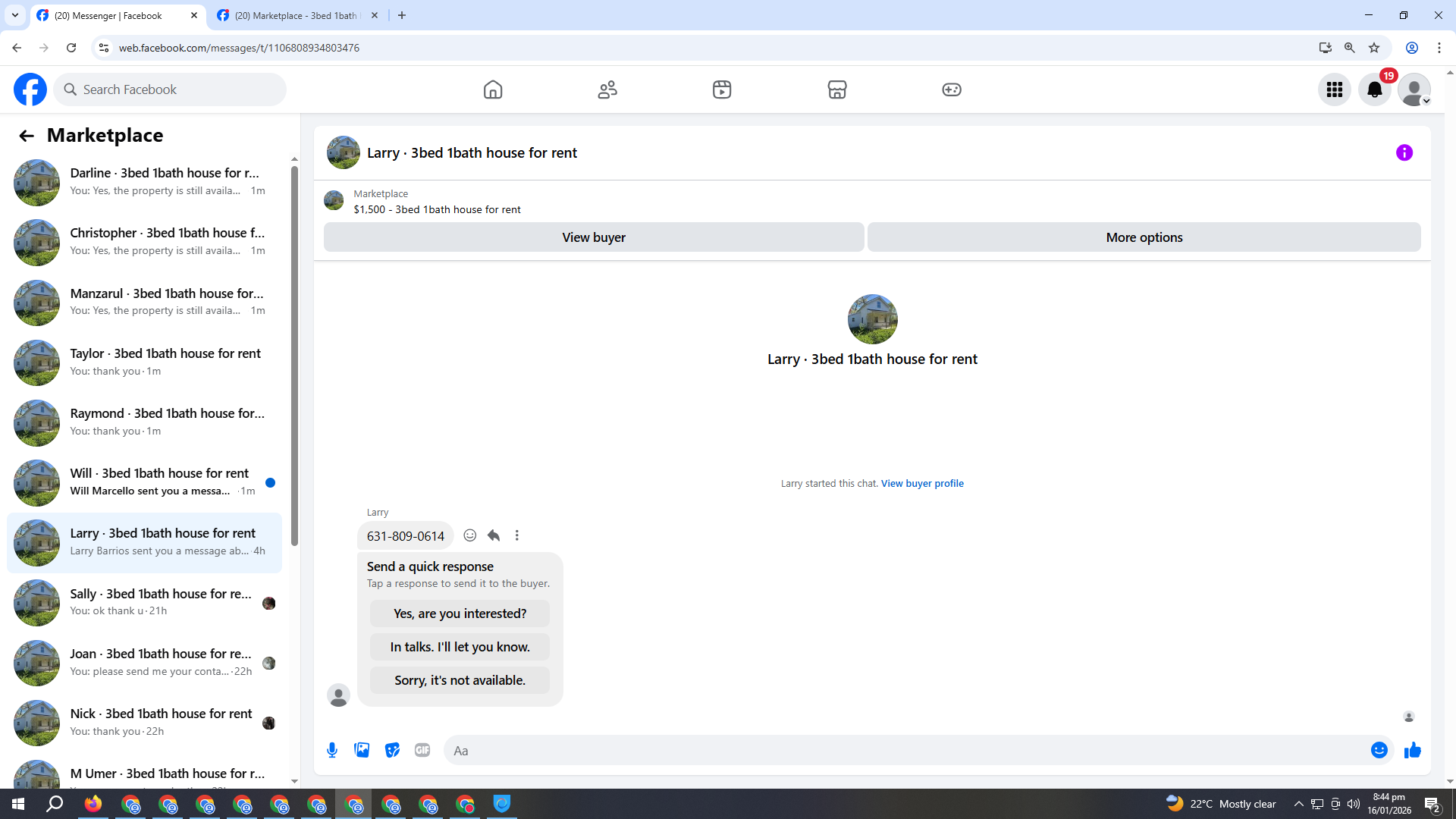Send a thumbs-up like
1456x819 pixels.
click(1412, 751)
